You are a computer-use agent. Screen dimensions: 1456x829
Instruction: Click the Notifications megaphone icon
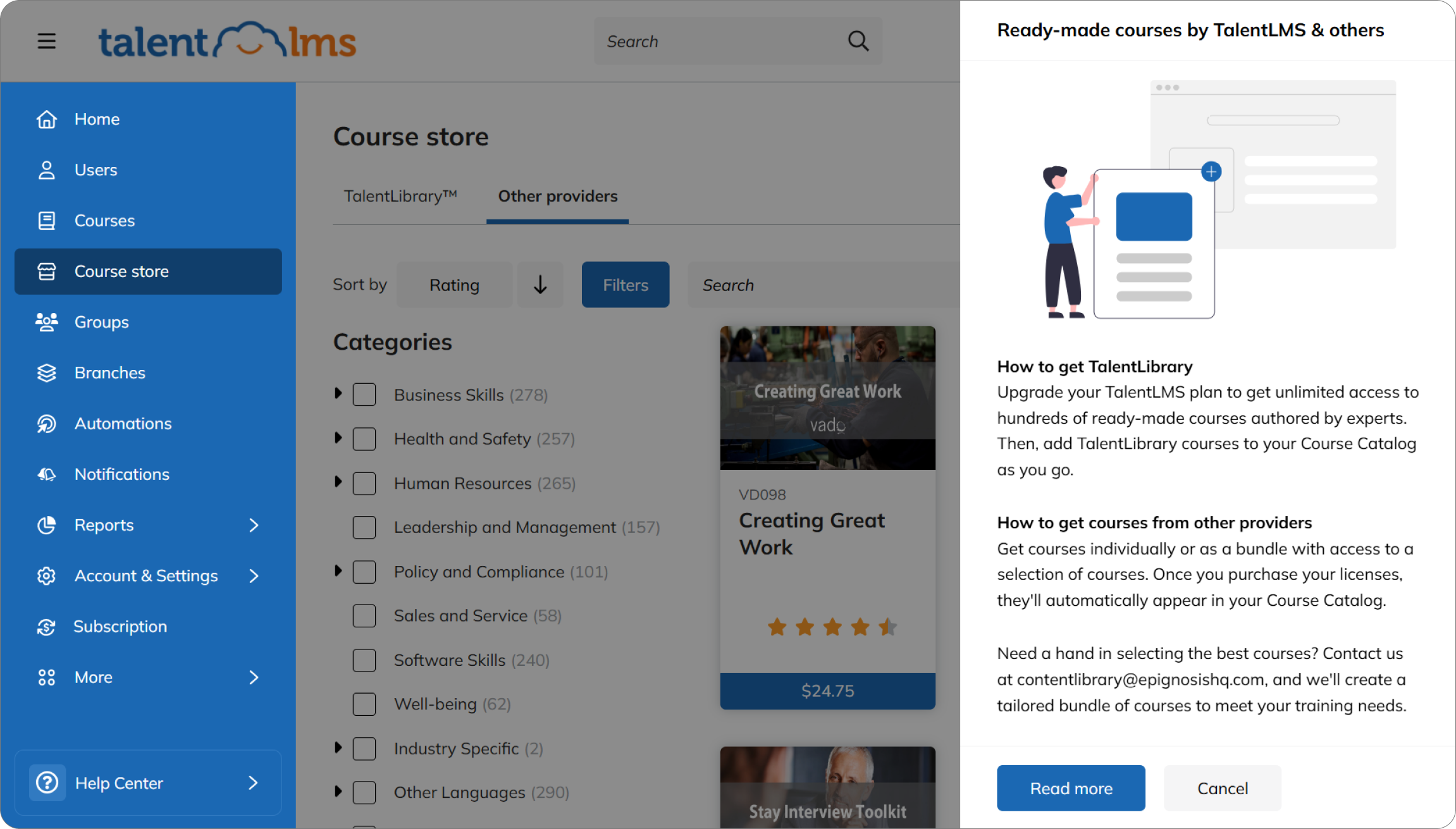tap(47, 474)
